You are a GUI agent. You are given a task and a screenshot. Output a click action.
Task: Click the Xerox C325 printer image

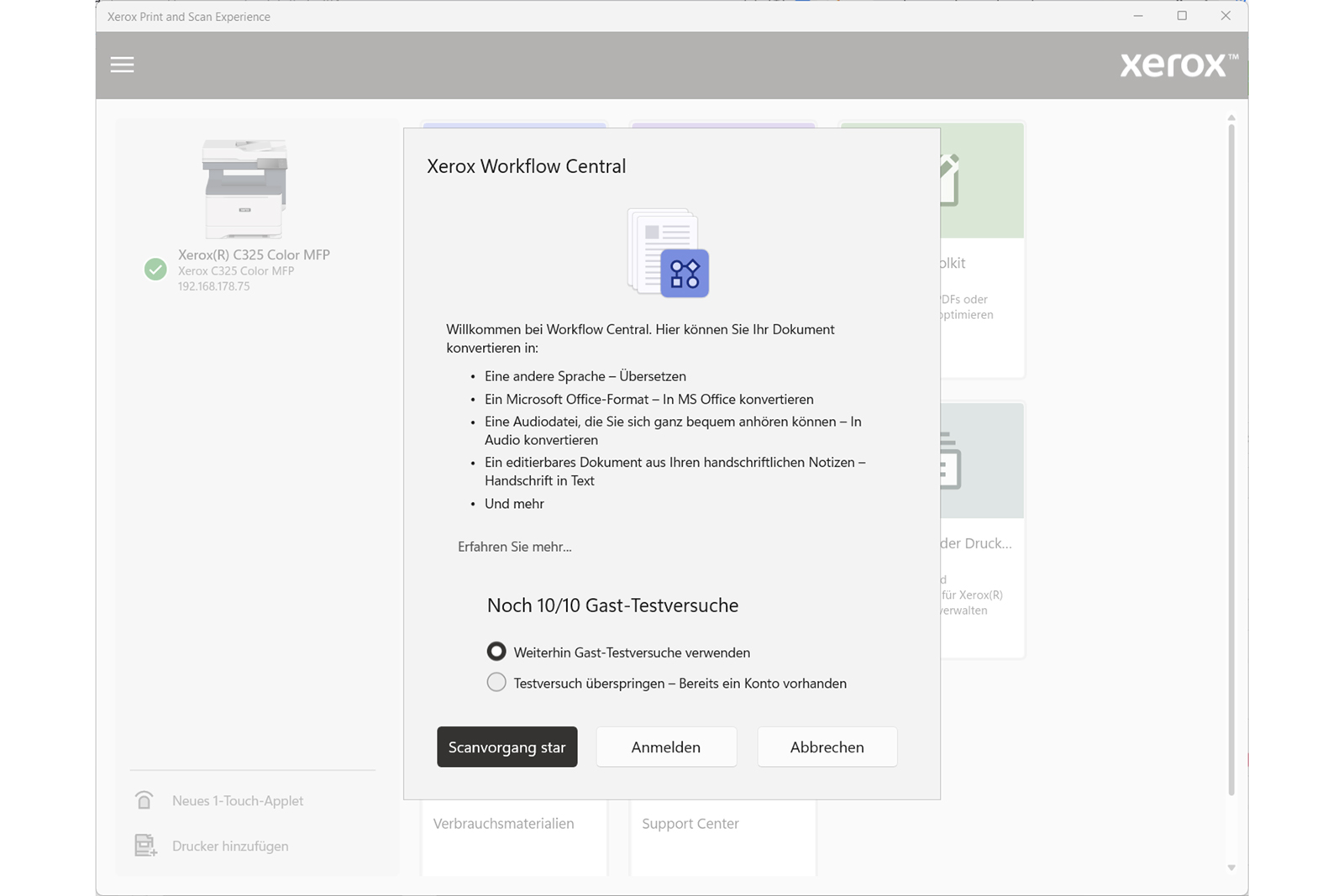[244, 188]
